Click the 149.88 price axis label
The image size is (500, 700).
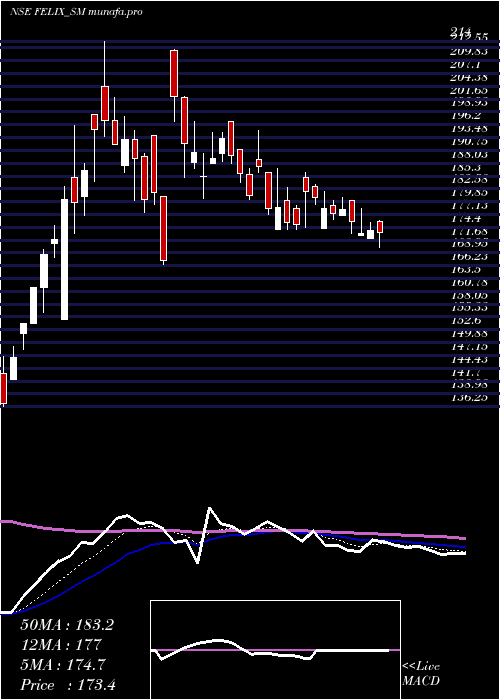[x=468, y=334]
